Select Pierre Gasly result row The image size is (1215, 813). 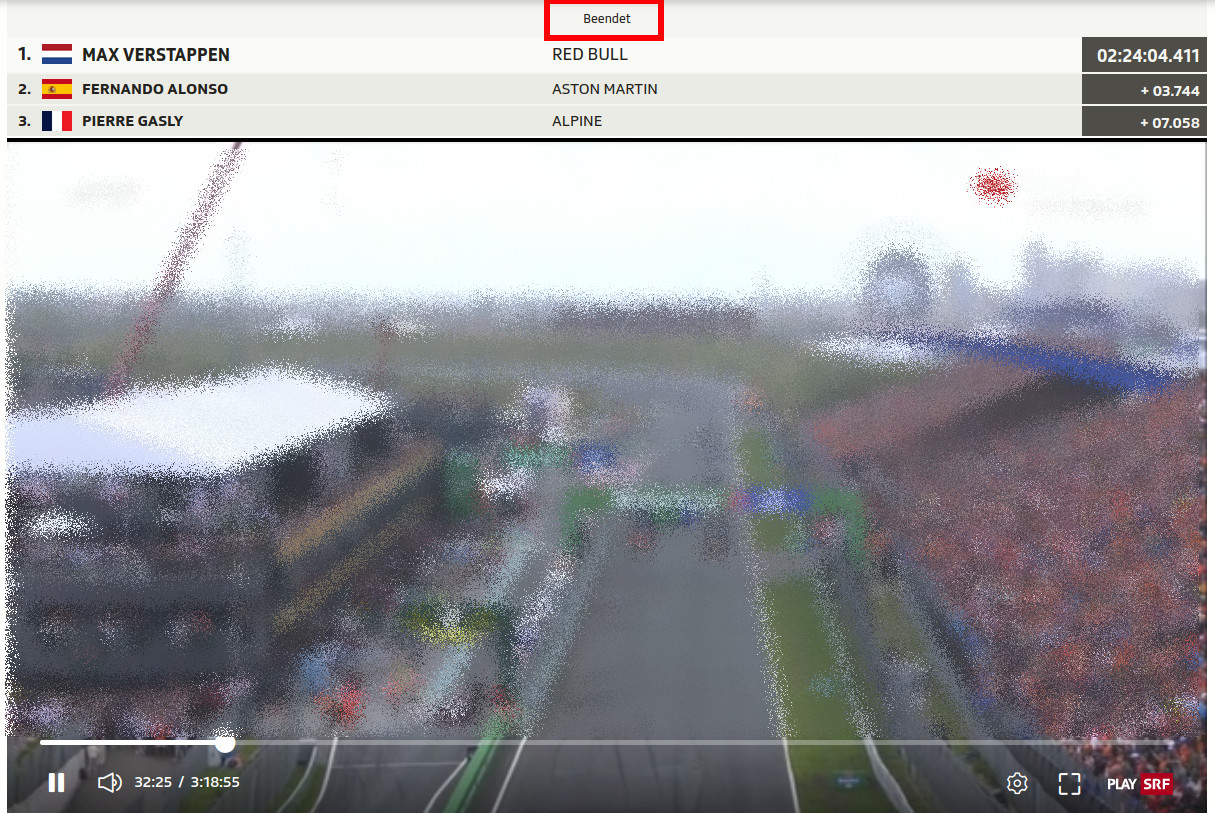[x=607, y=121]
